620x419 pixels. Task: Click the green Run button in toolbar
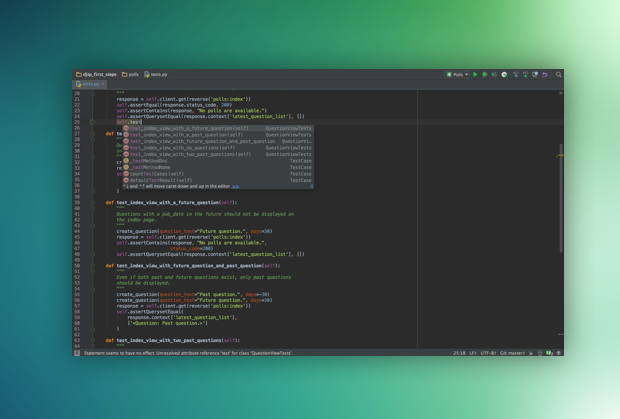pos(476,74)
